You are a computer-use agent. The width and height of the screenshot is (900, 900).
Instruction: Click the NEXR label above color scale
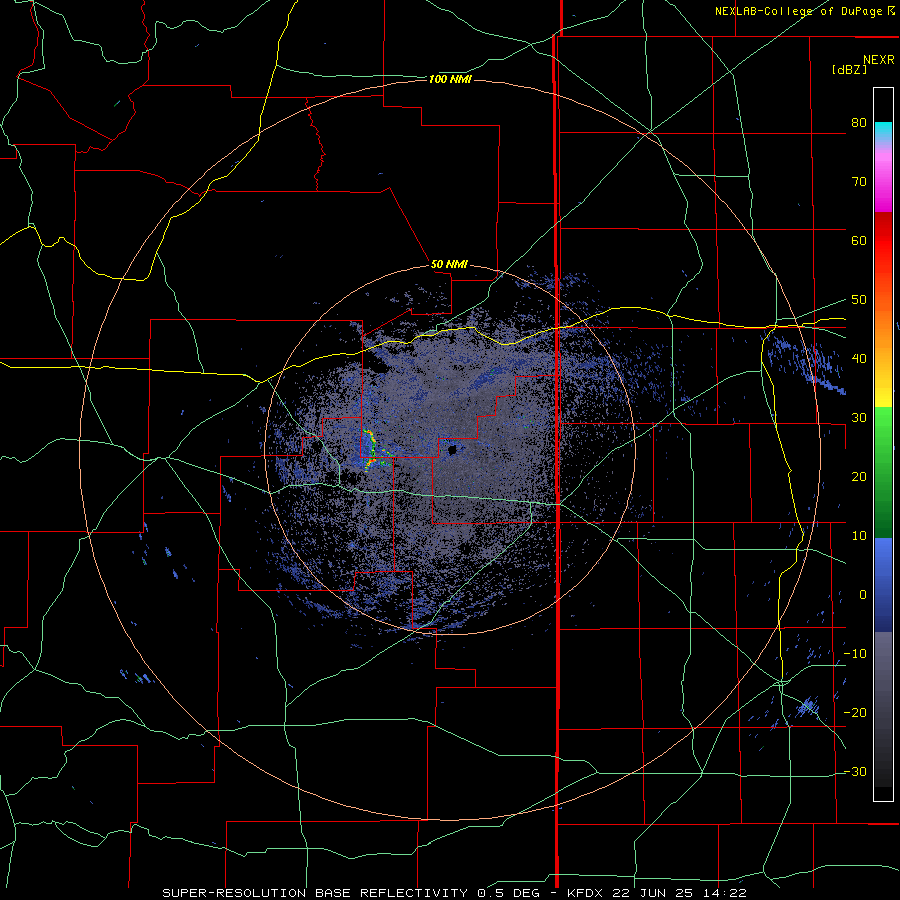(x=879, y=60)
